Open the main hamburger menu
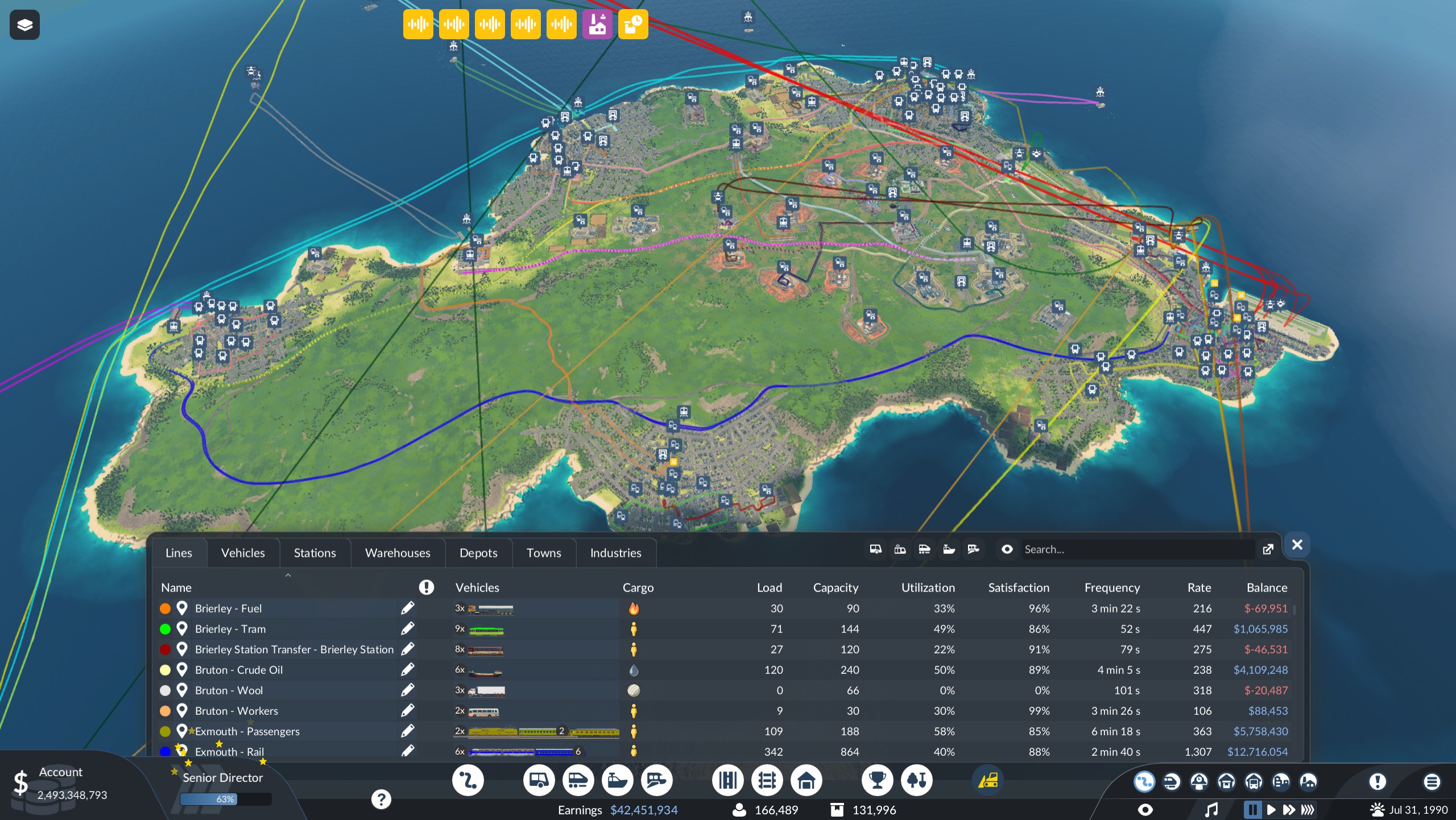The image size is (1456, 820). pos(1432,781)
